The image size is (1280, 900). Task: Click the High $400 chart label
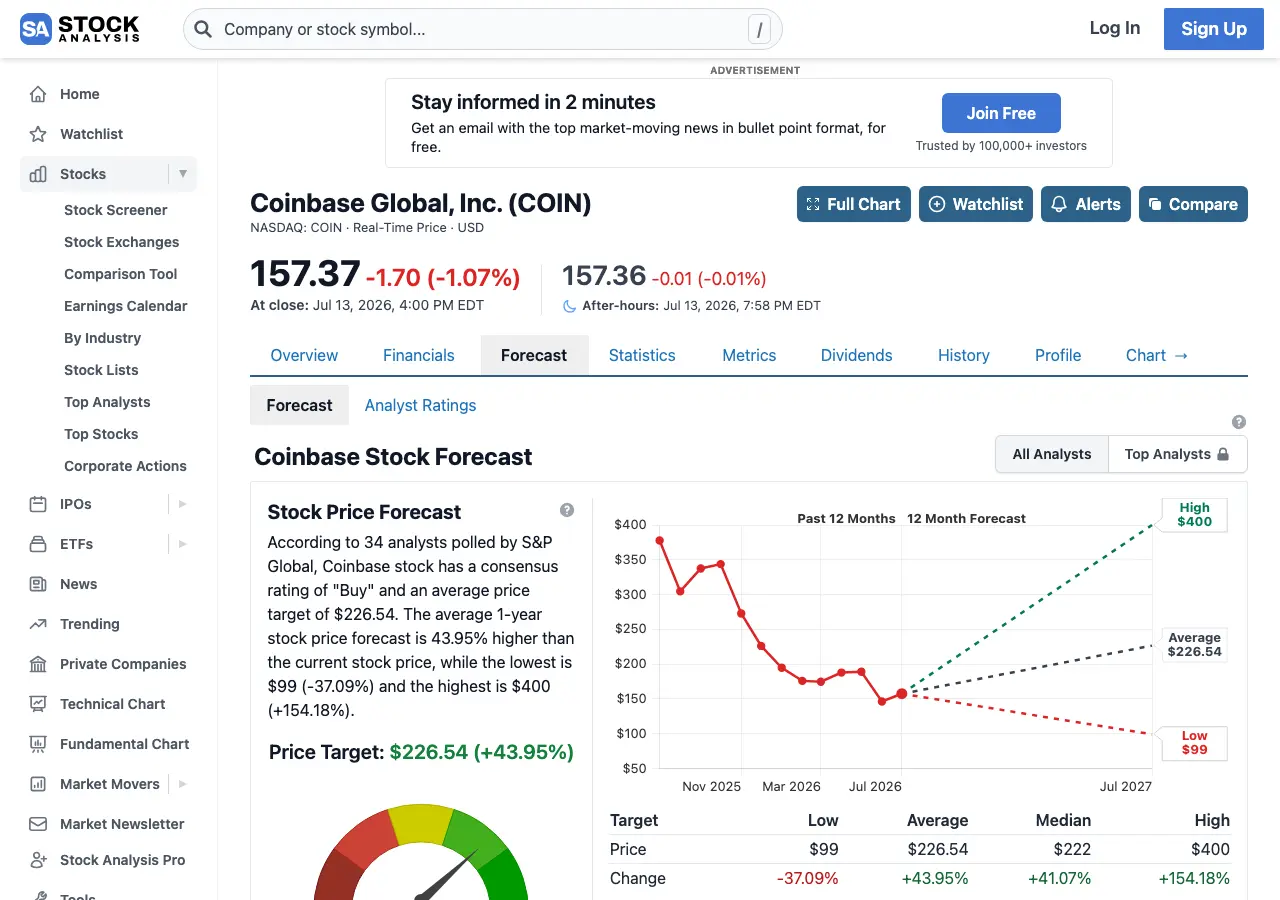click(1194, 515)
